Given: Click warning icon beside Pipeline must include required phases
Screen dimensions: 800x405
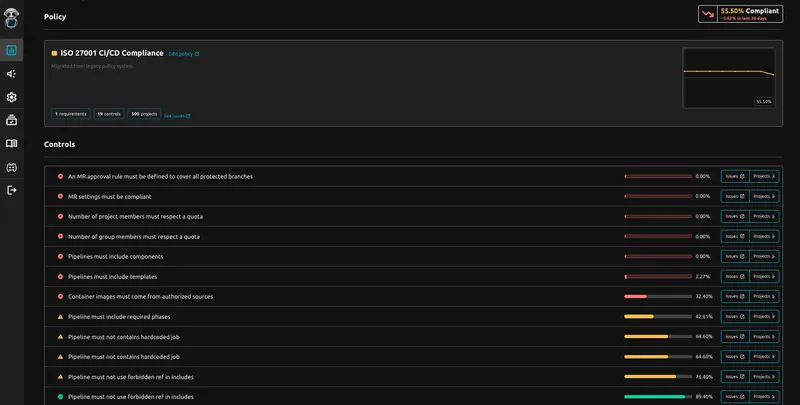Looking at the screenshot, I should click(60, 317).
